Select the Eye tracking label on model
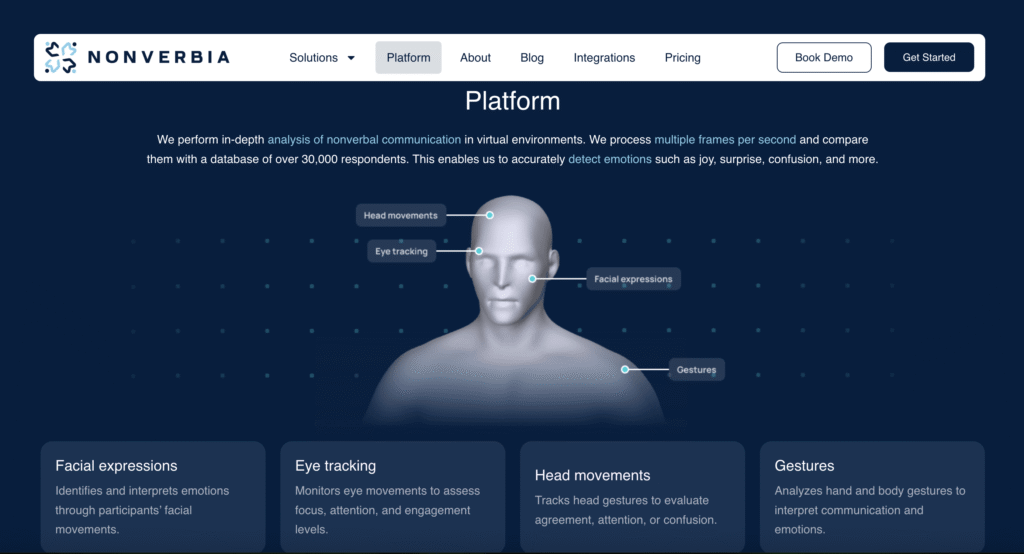The height and width of the screenshot is (554, 1024). [401, 251]
